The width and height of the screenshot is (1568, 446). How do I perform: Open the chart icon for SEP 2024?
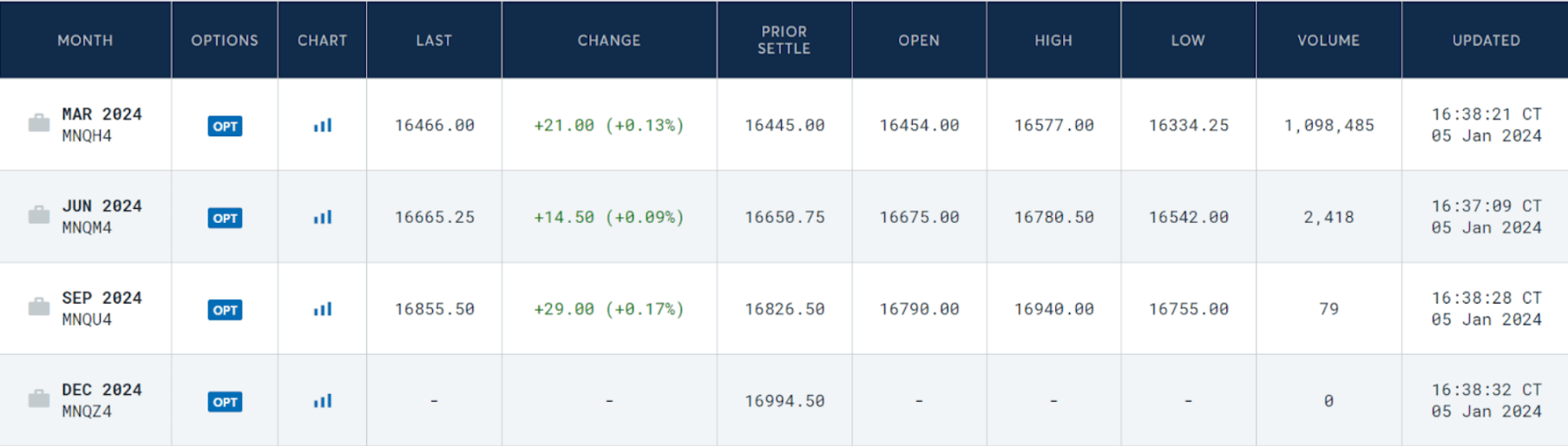323,310
